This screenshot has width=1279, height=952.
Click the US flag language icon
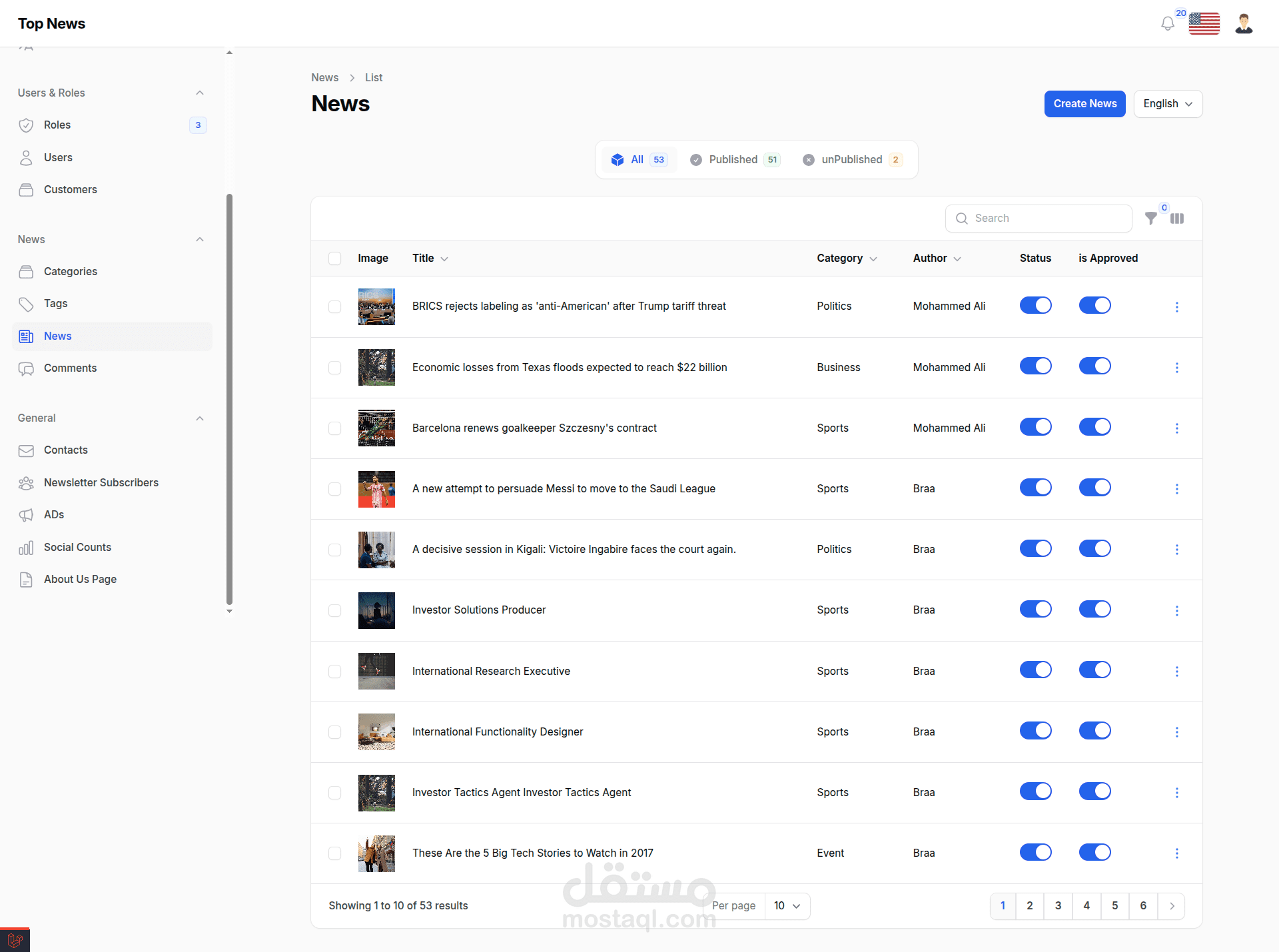coord(1204,24)
